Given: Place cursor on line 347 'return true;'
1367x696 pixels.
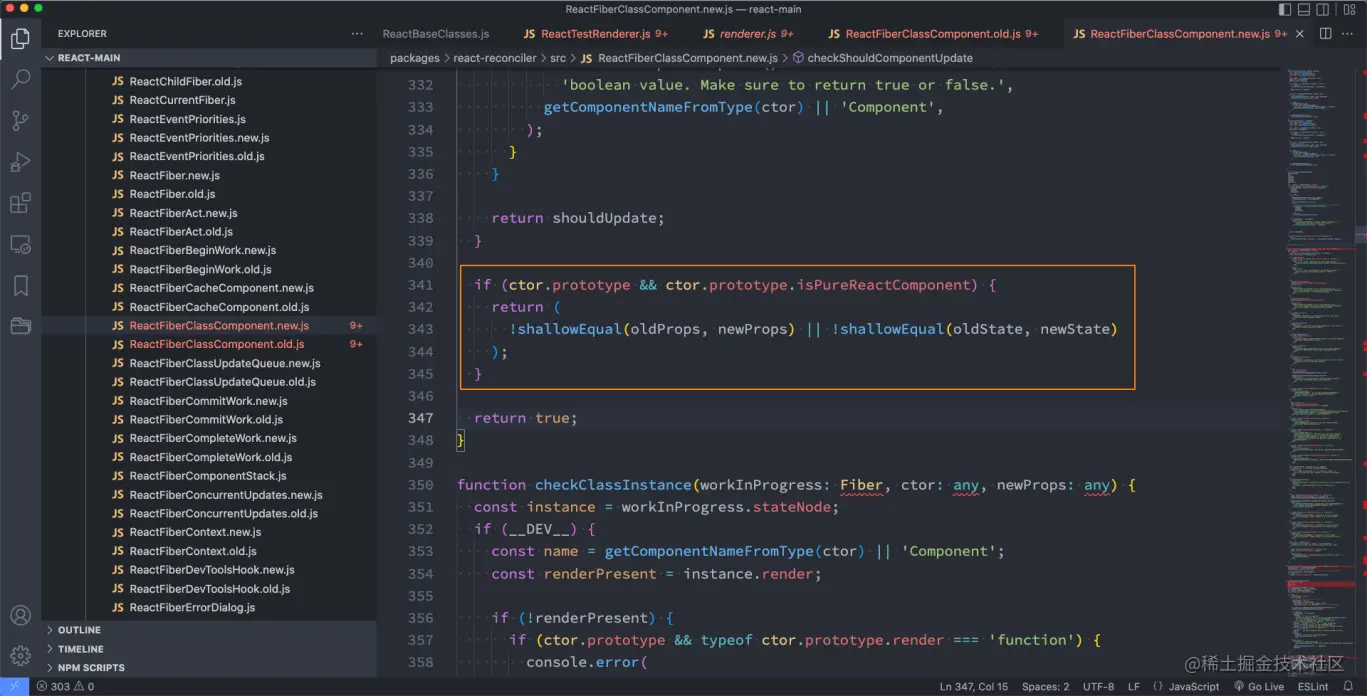Looking at the screenshot, I should 526,418.
